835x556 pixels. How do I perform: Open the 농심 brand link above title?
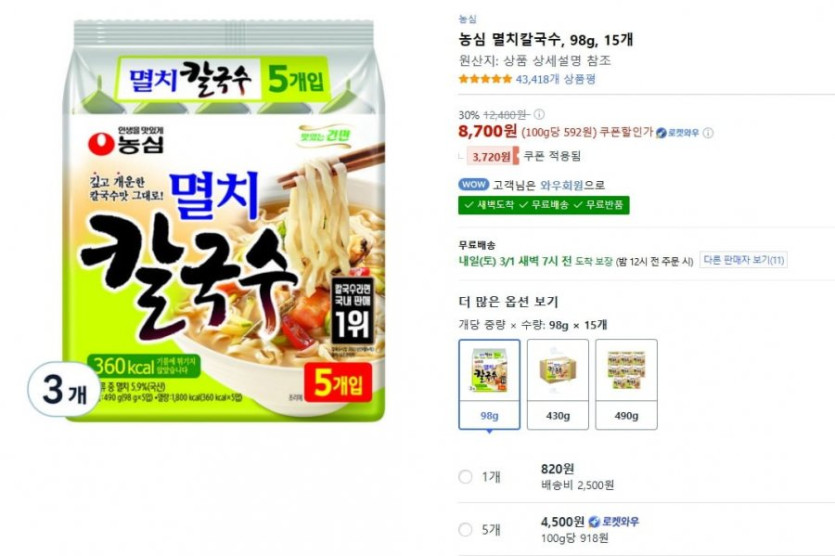[468, 19]
